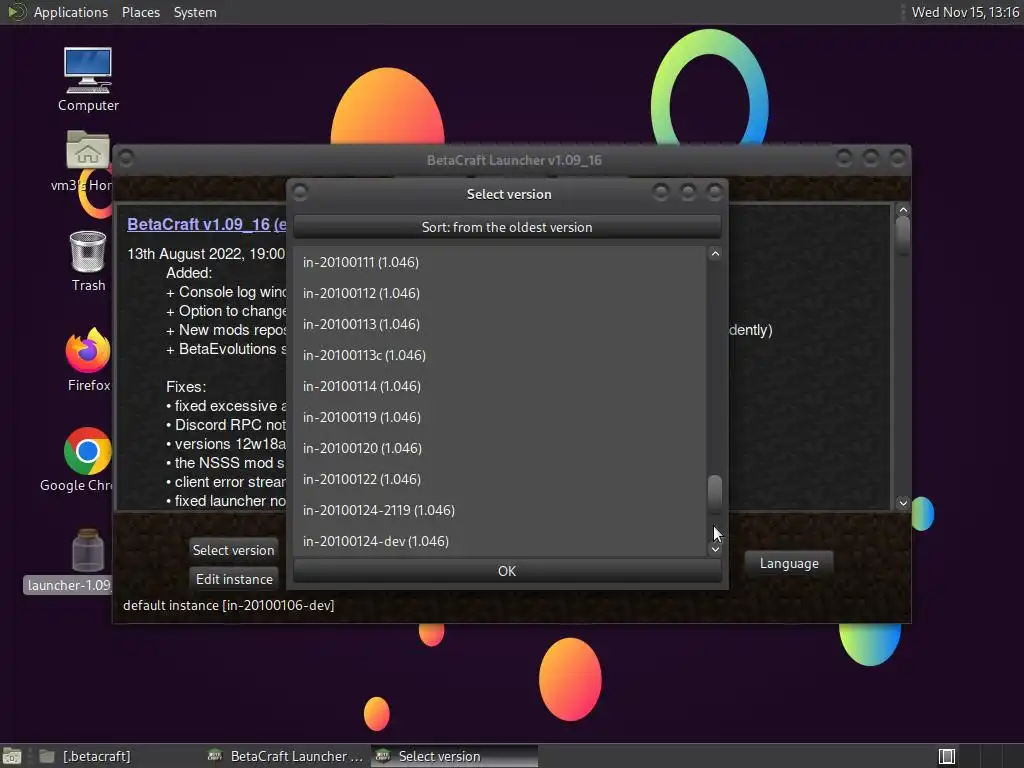1024x768 pixels.
Task: Open the Trash desktop icon
Action: pyautogui.click(x=88, y=261)
